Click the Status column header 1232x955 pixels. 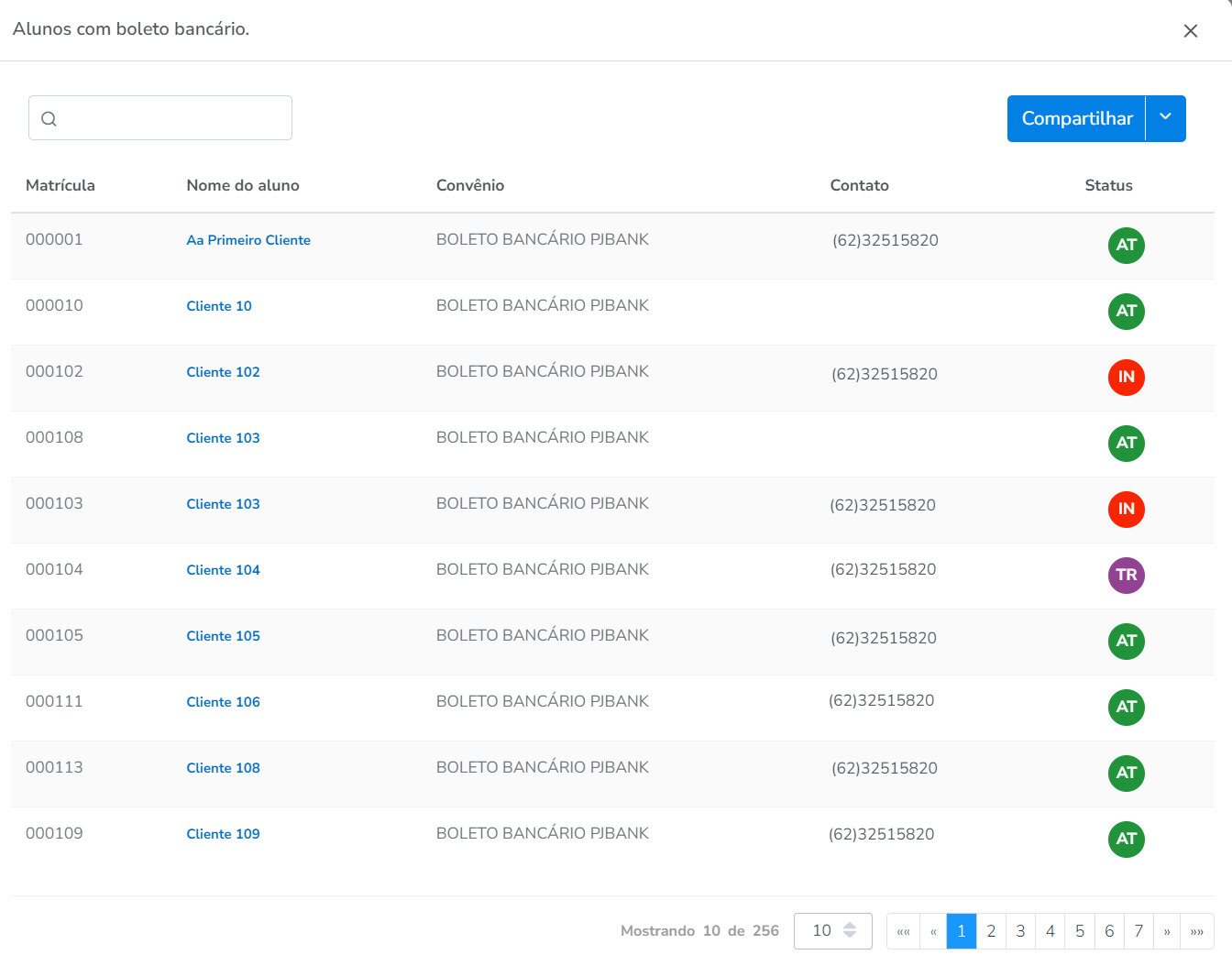[1108, 185]
